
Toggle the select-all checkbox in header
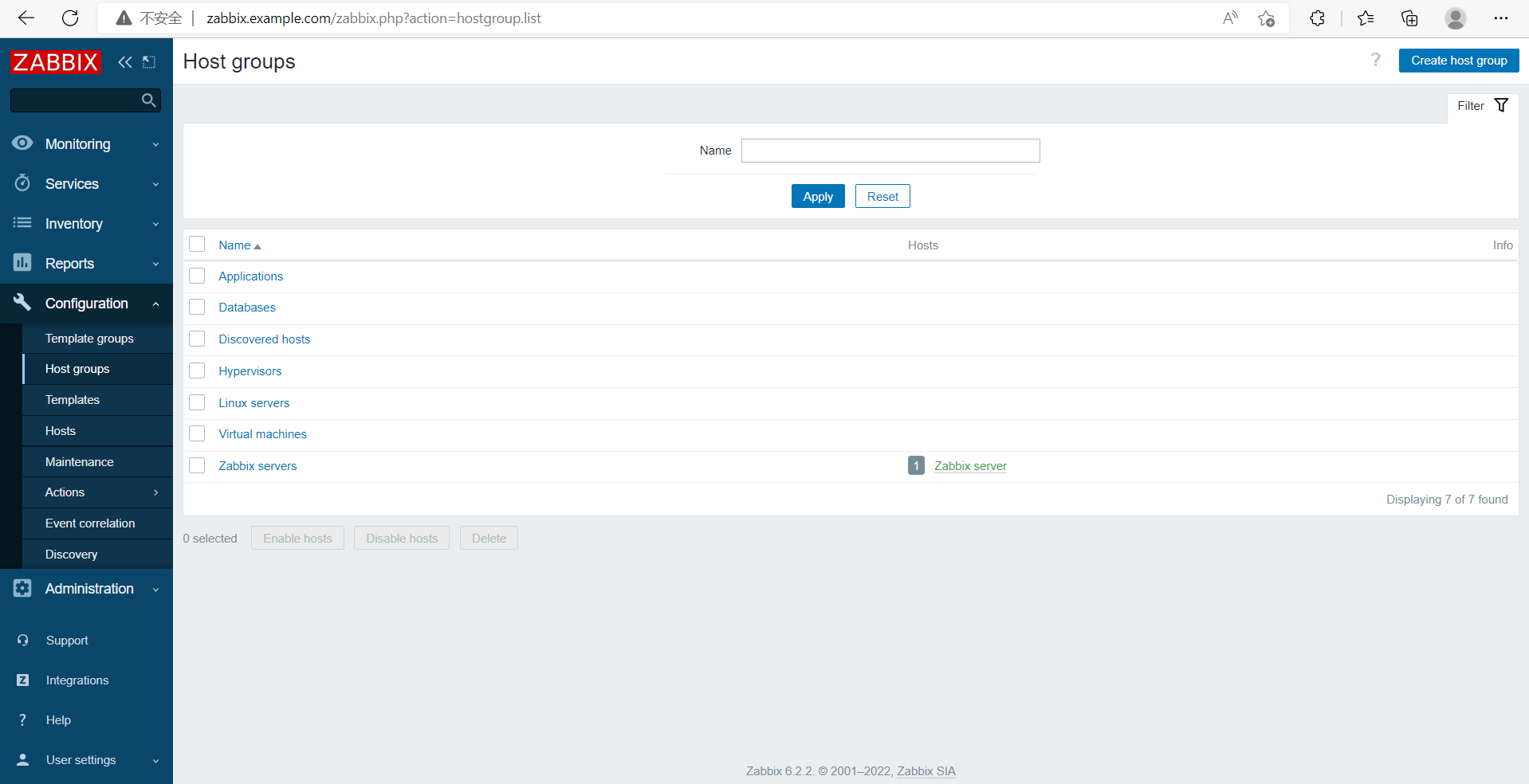point(197,244)
